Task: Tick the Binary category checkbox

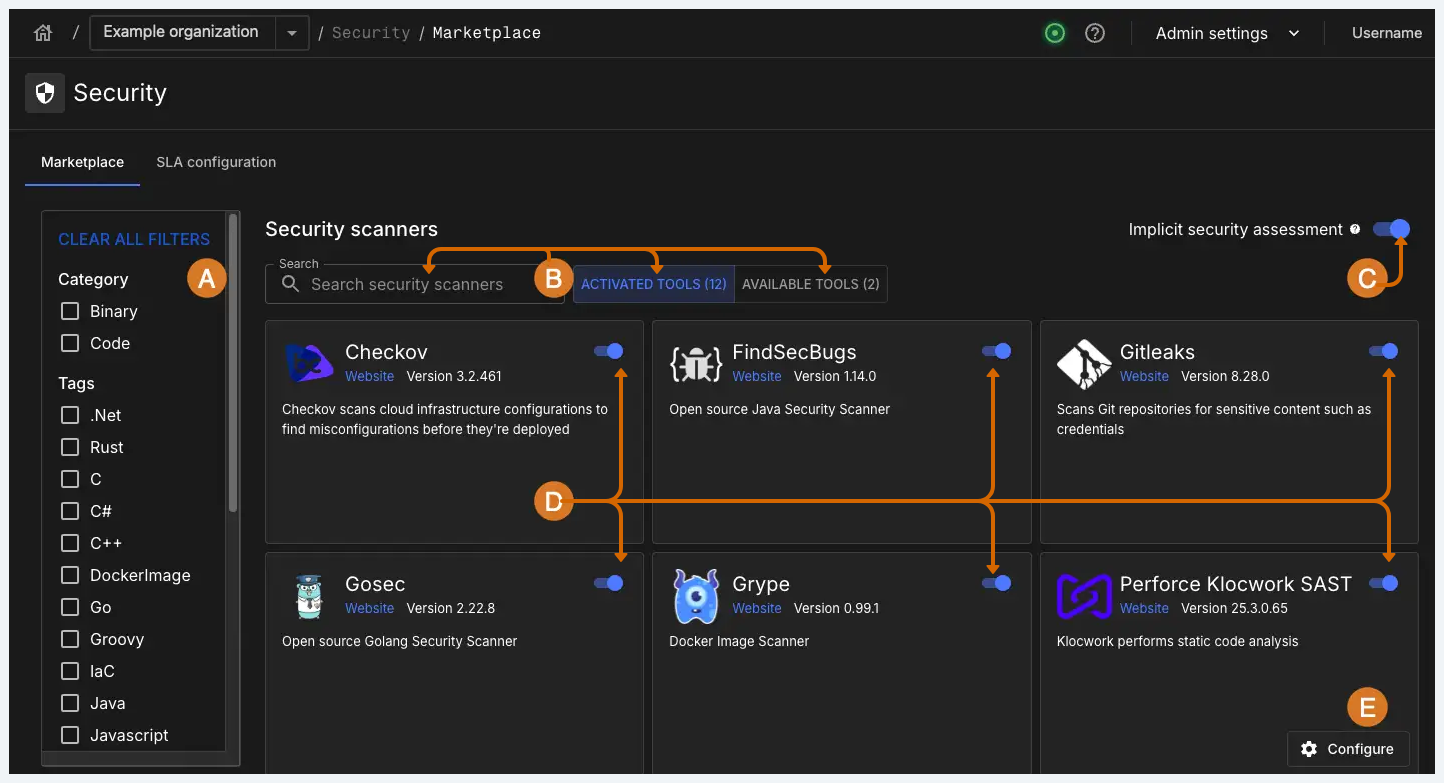Action: [70, 311]
